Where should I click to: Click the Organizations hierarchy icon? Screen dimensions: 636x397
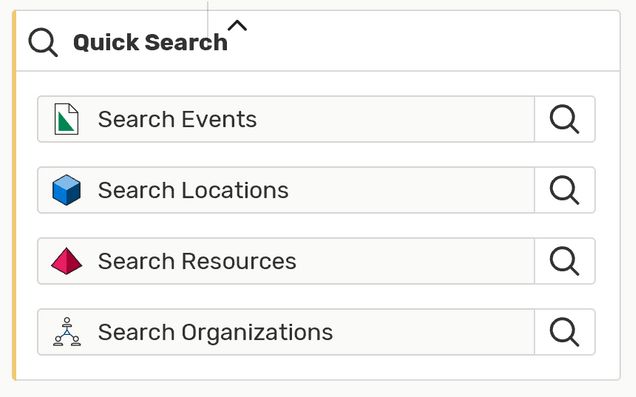[67, 332]
